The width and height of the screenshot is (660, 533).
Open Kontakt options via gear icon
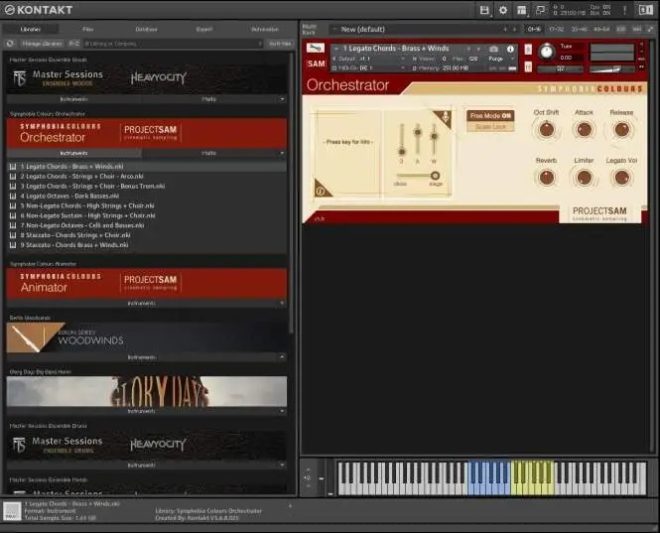click(x=503, y=10)
